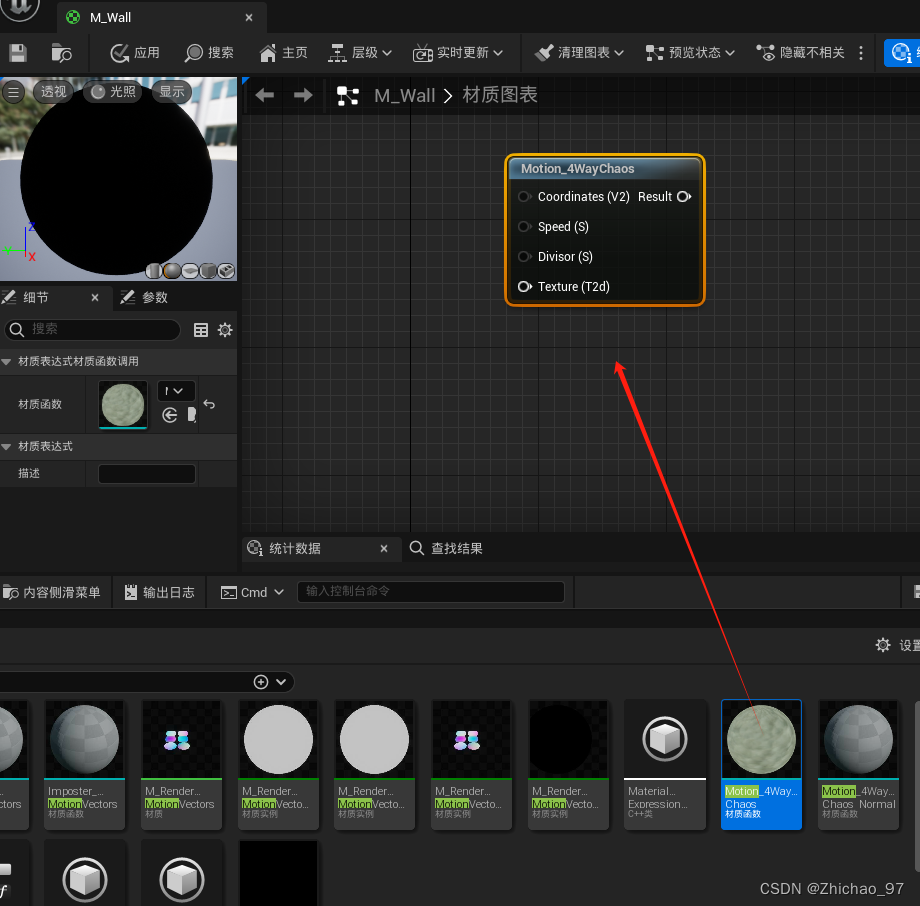This screenshot has height=906, width=920.
Task: Open content browser 设置 settings gear
Action: (882, 645)
